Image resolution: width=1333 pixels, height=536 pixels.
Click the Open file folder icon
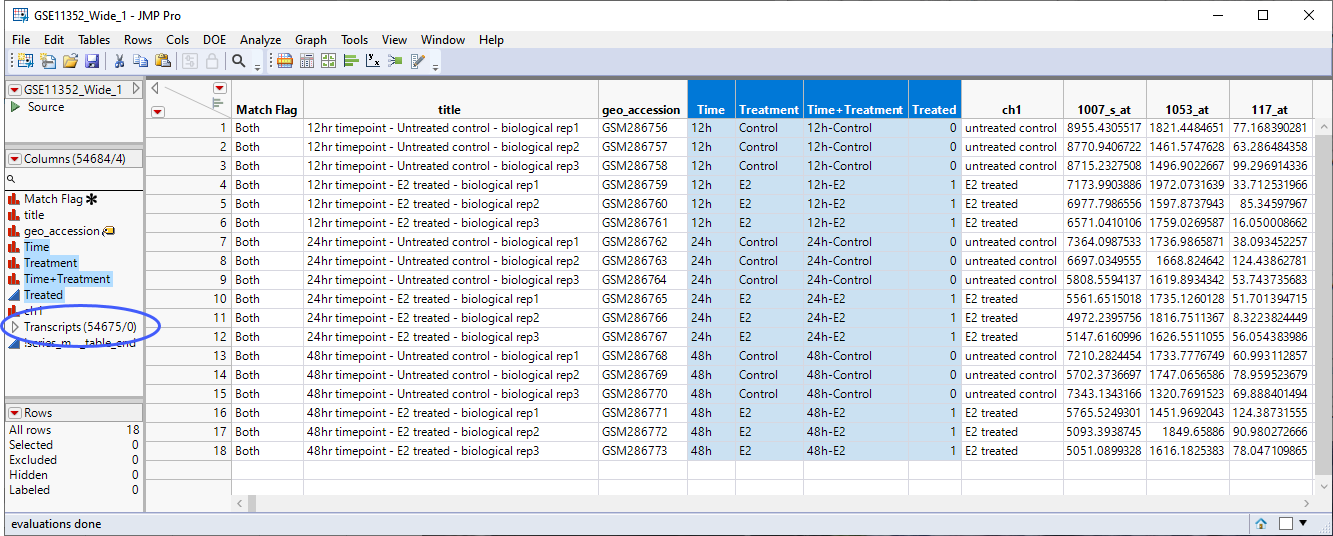(70, 61)
